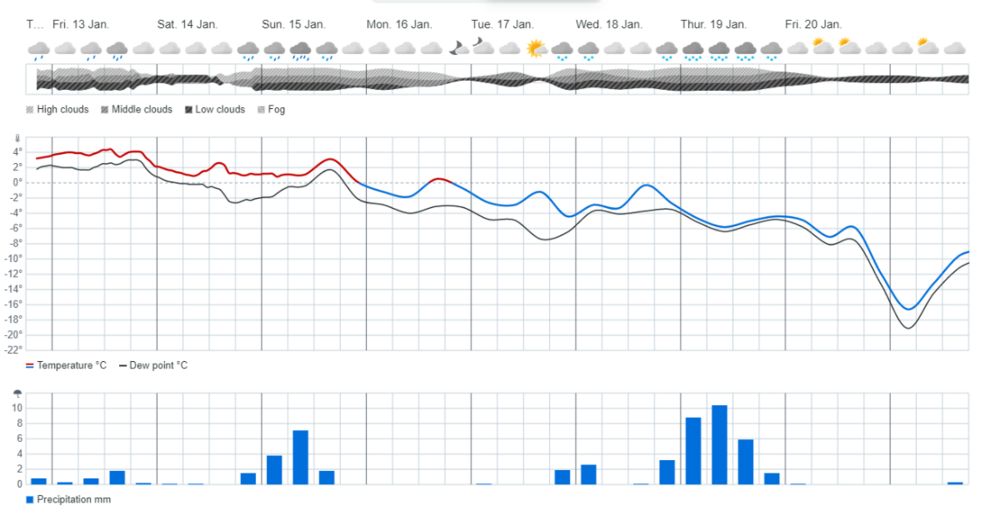Click the Temperature °C legend label

click(x=71, y=365)
